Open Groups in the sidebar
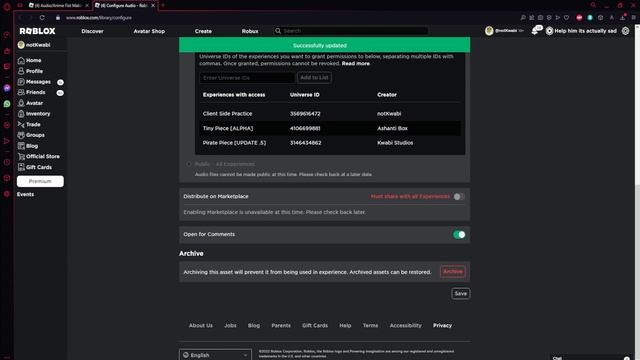The width and height of the screenshot is (640, 360). click(31, 135)
